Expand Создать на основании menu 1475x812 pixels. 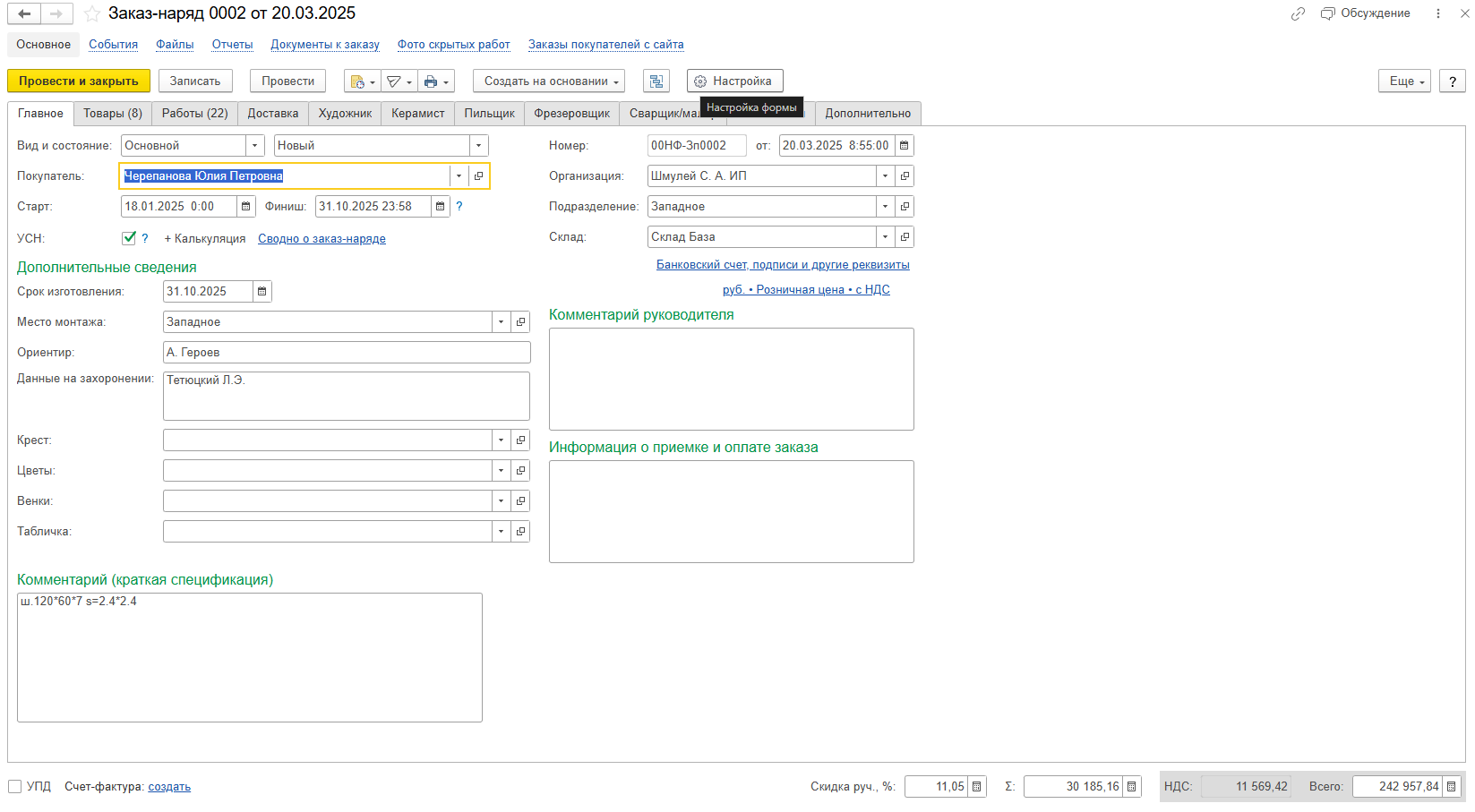click(548, 81)
